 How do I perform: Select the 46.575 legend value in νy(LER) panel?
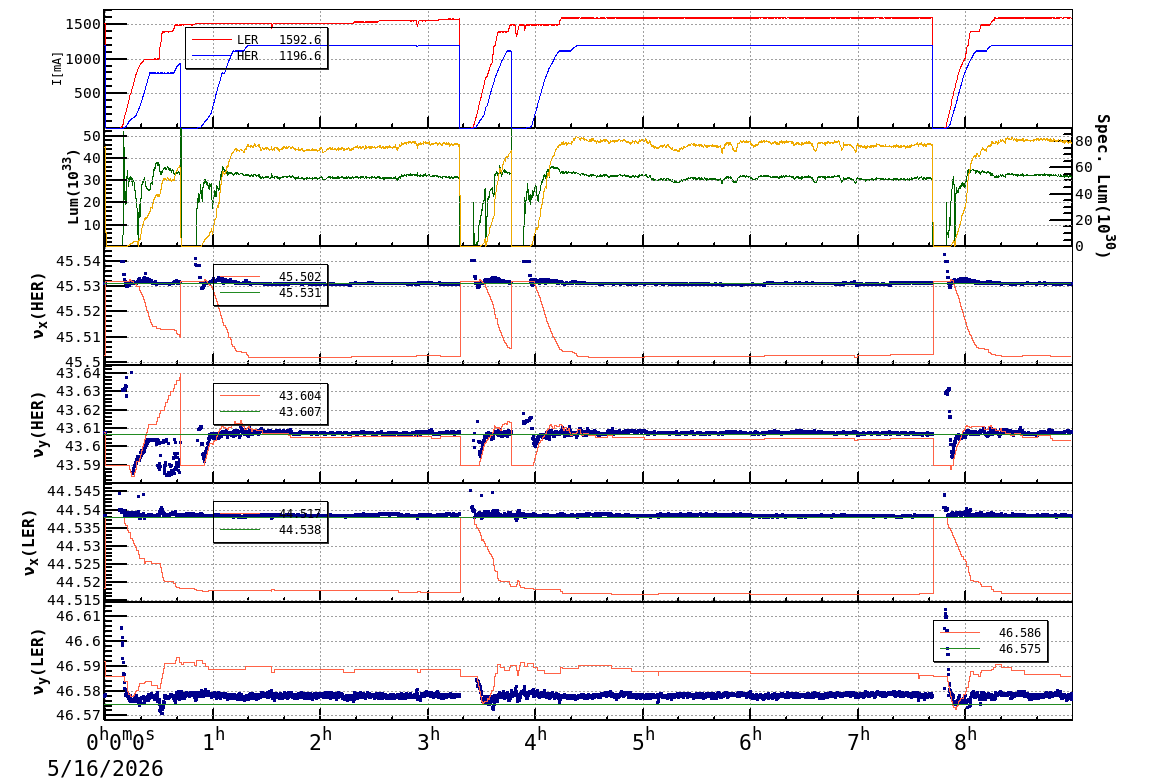coord(1020,649)
